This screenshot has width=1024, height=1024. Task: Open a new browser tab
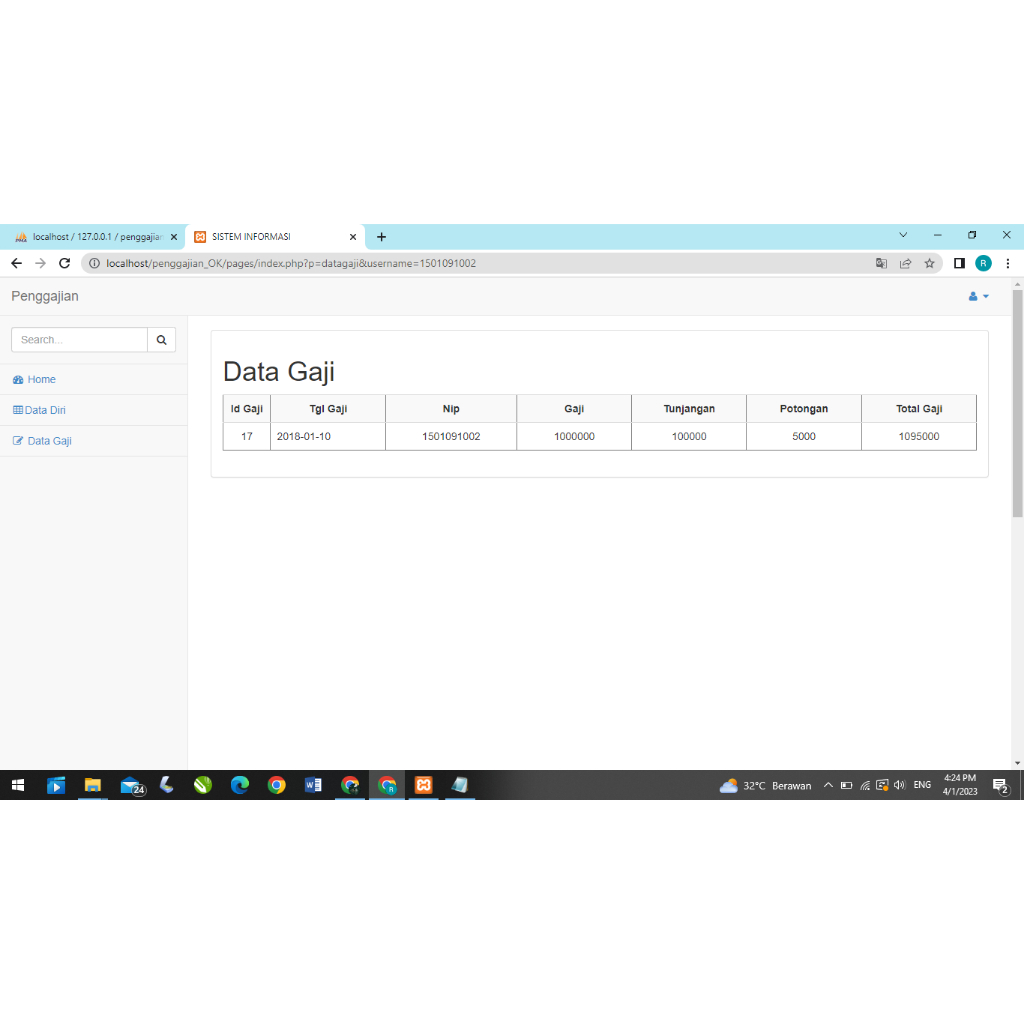click(x=381, y=237)
